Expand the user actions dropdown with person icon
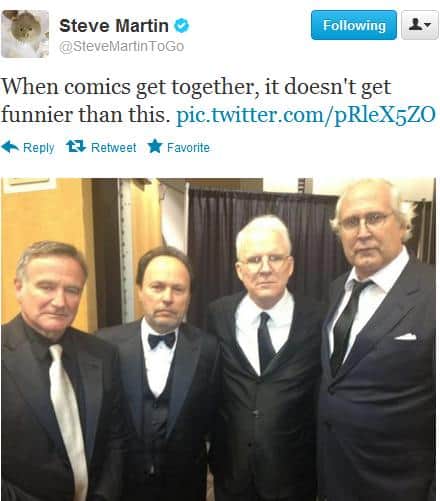The height and width of the screenshot is (501, 440). tap(420, 25)
